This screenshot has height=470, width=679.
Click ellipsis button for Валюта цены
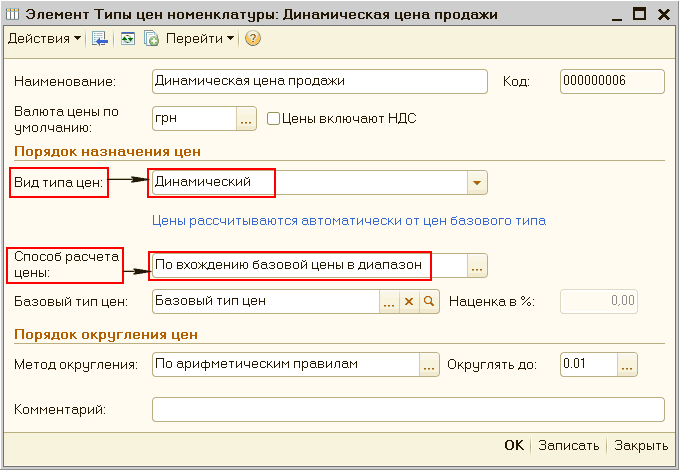pyautogui.click(x=246, y=119)
